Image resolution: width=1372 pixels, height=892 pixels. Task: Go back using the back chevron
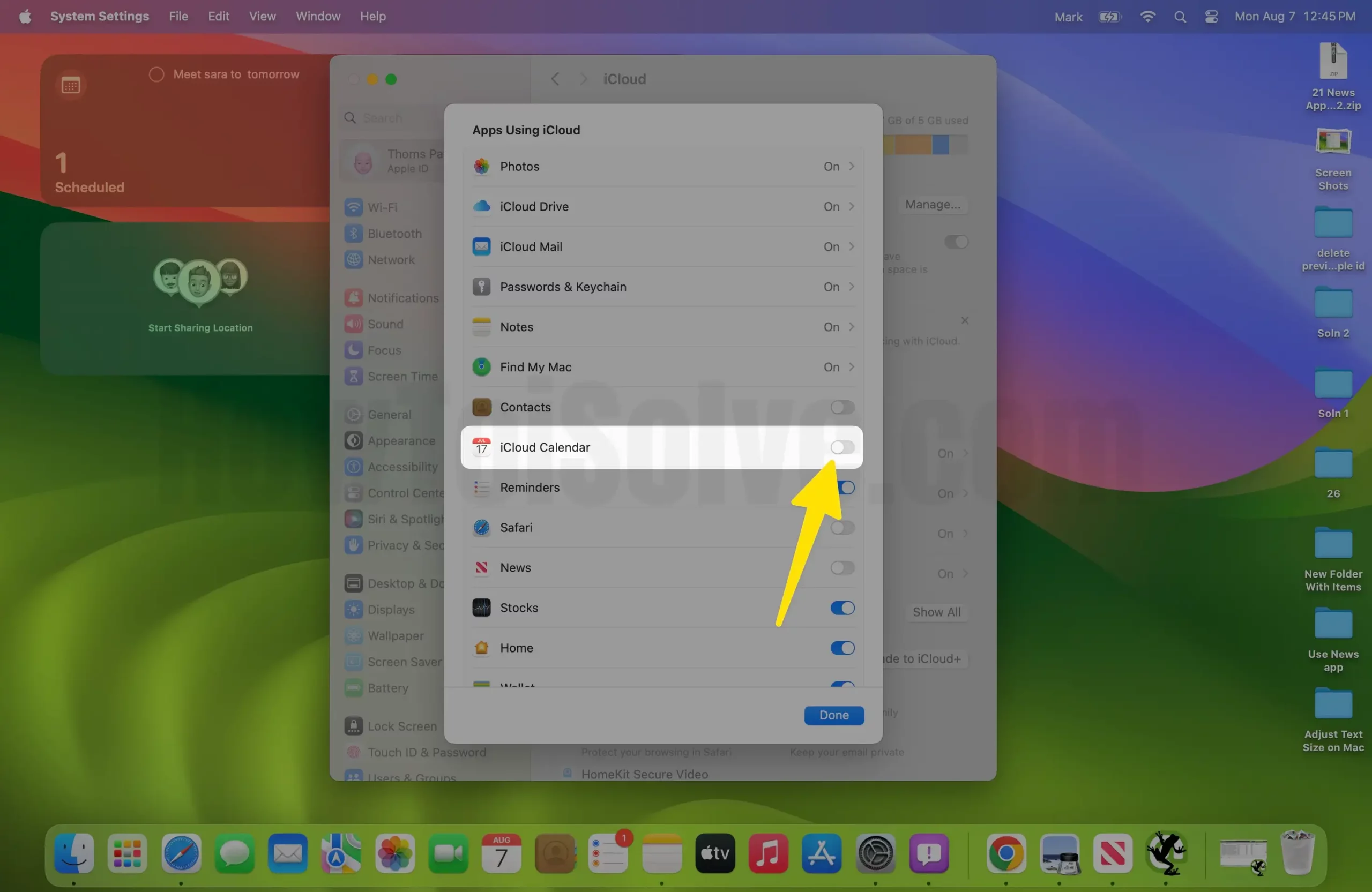pyautogui.click(x=555, y=79)
